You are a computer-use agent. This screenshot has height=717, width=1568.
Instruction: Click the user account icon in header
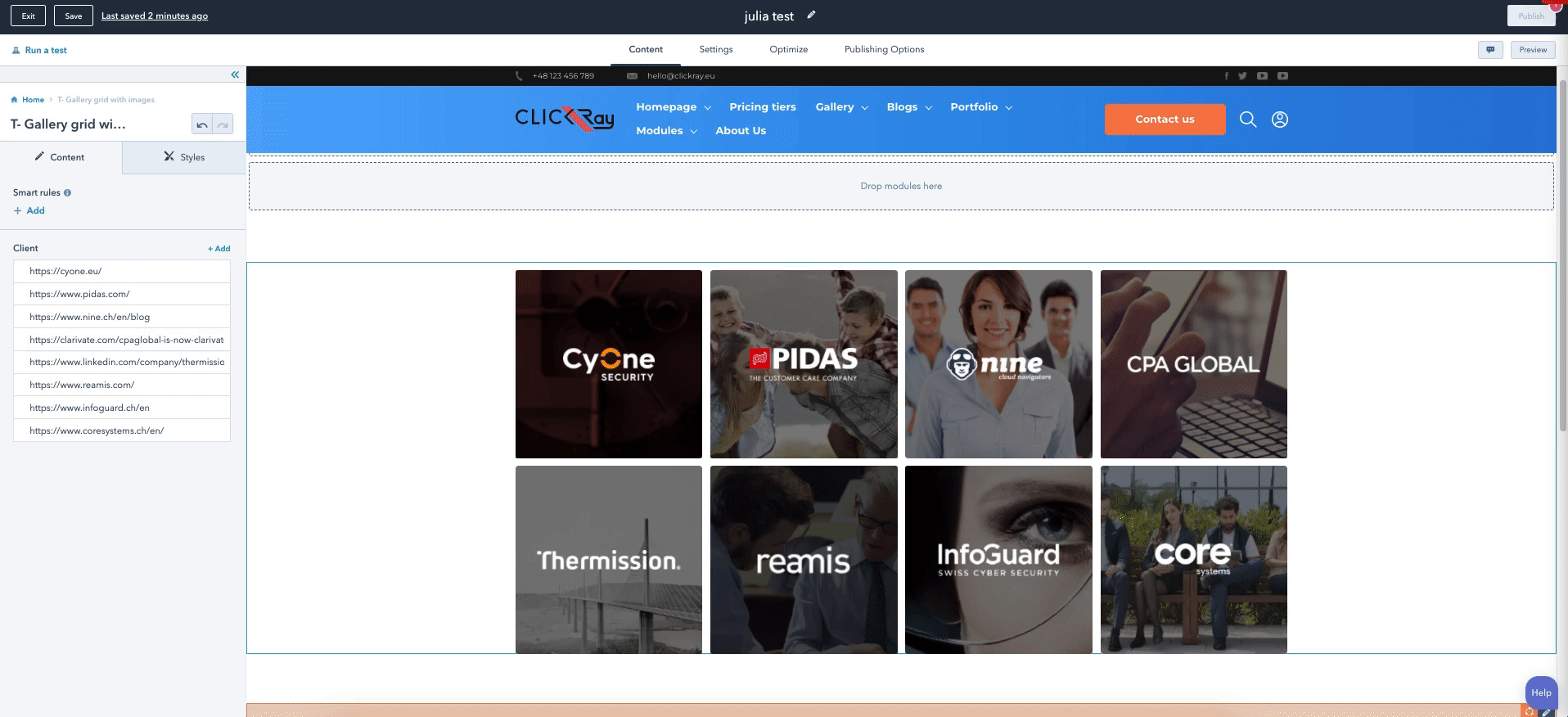(1280, 120)
